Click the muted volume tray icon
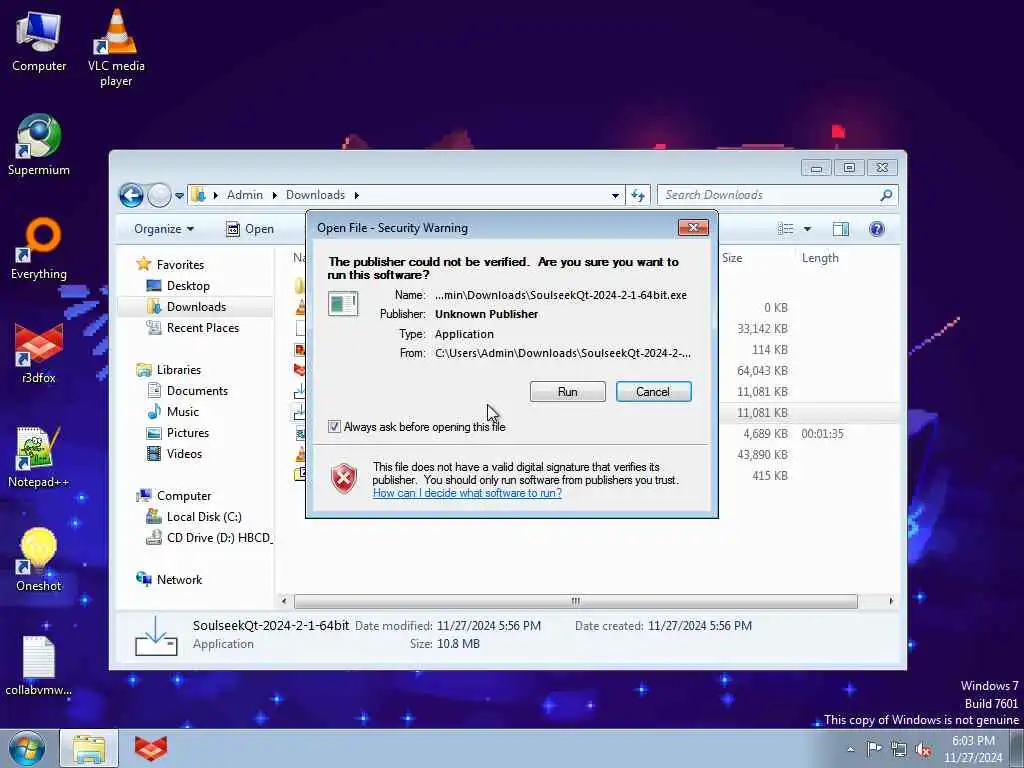This screenshot has height=768, width=1024. tap(923, 749)
